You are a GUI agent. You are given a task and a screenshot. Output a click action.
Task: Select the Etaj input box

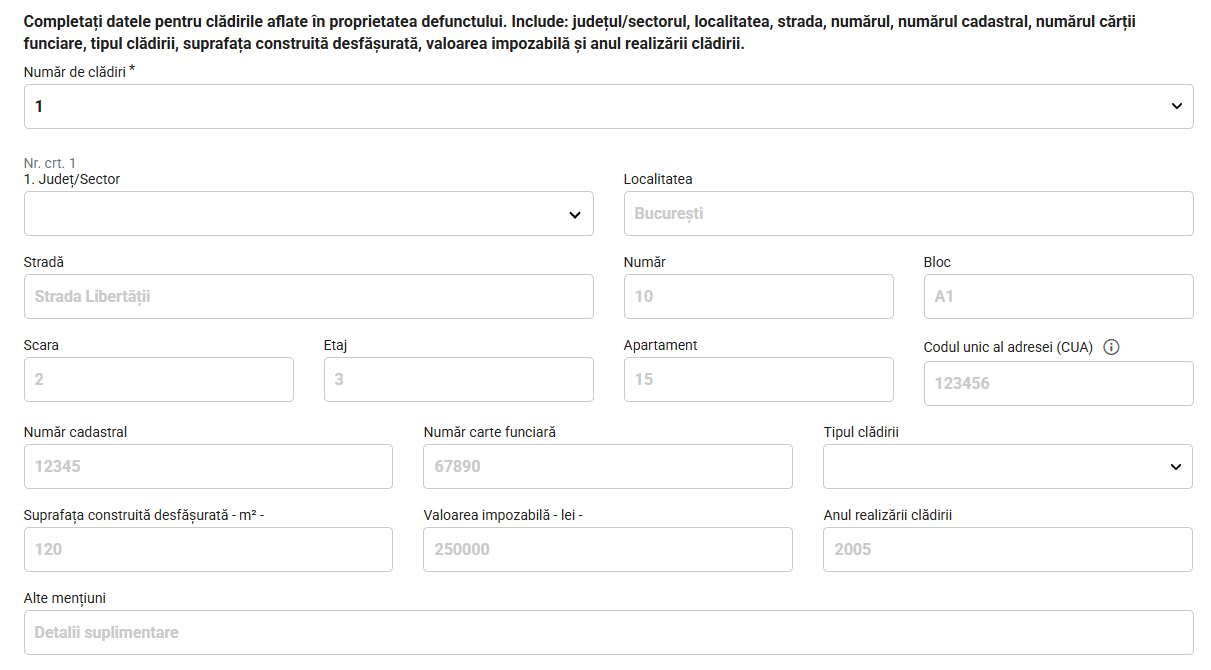pyautogui.click(x=458, y=380)
